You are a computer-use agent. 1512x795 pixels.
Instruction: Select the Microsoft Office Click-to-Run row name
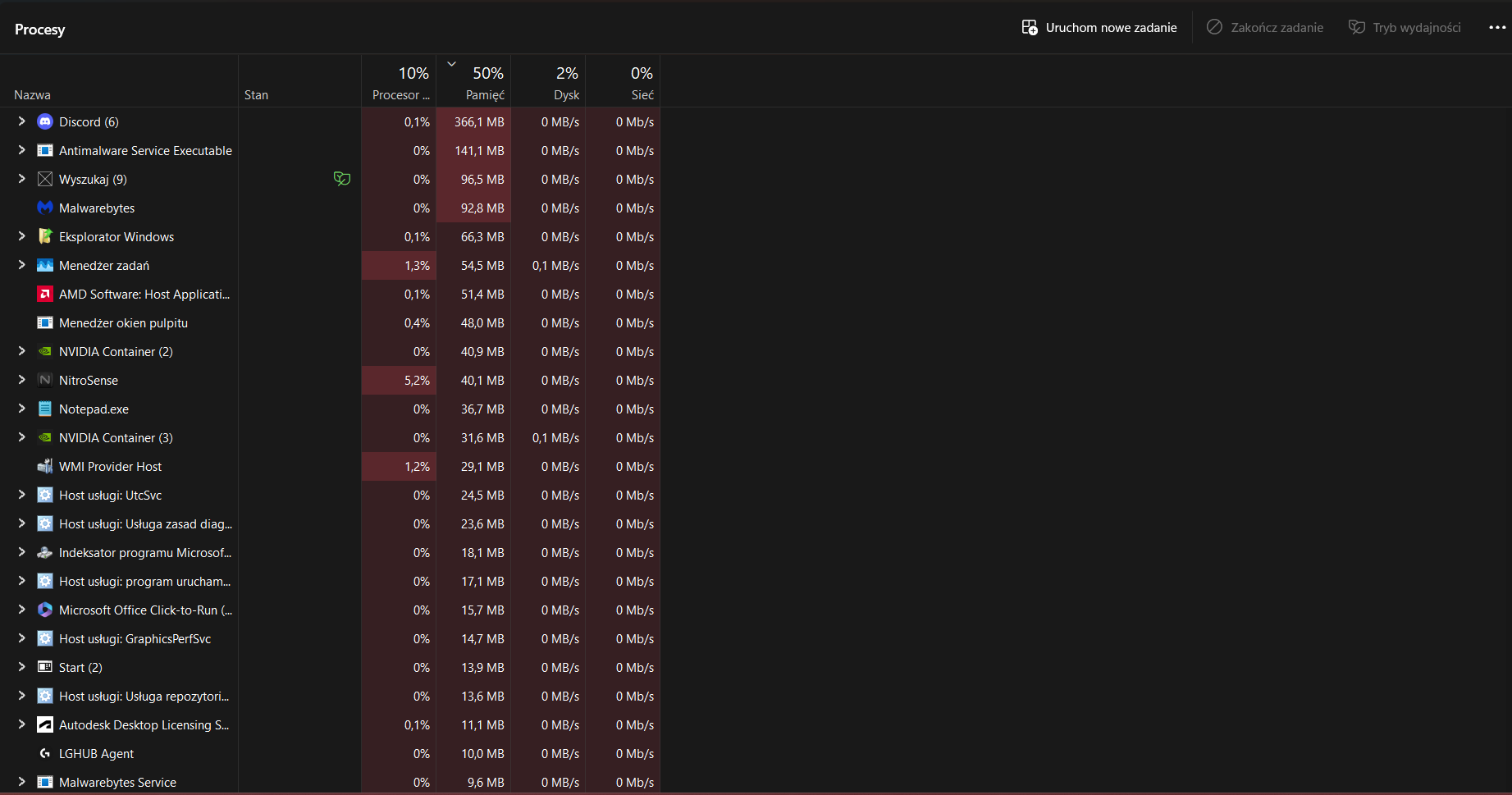[x=145, y=610]
